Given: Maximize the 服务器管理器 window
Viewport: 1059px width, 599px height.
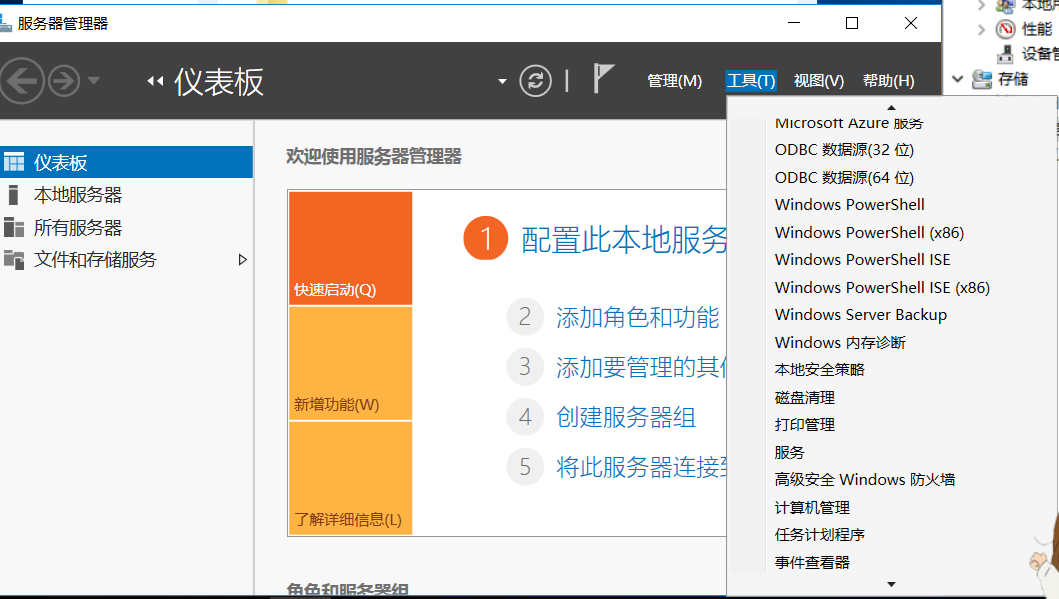Looking at the screenshot, I should [x=852, y=23].
